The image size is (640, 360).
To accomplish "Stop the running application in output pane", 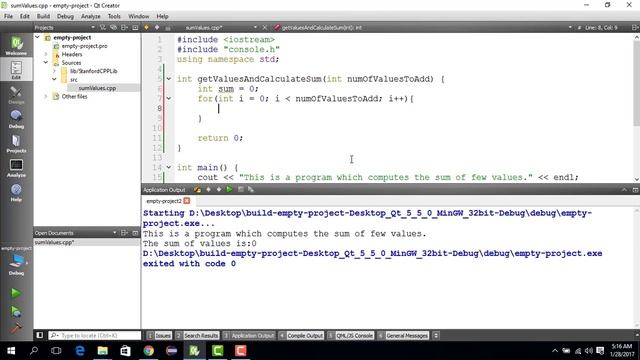I will tap(240, 189).
